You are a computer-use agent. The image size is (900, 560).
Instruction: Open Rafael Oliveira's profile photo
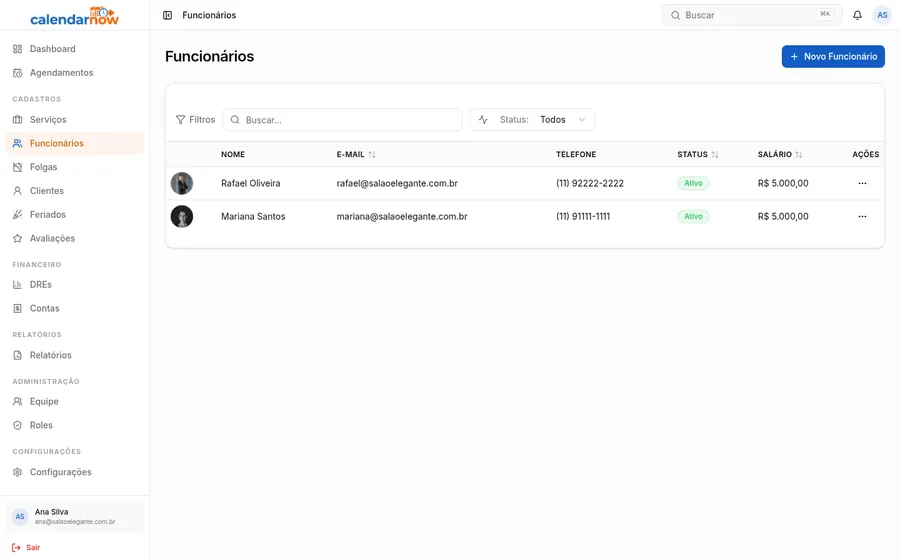(x=182, y=184)
